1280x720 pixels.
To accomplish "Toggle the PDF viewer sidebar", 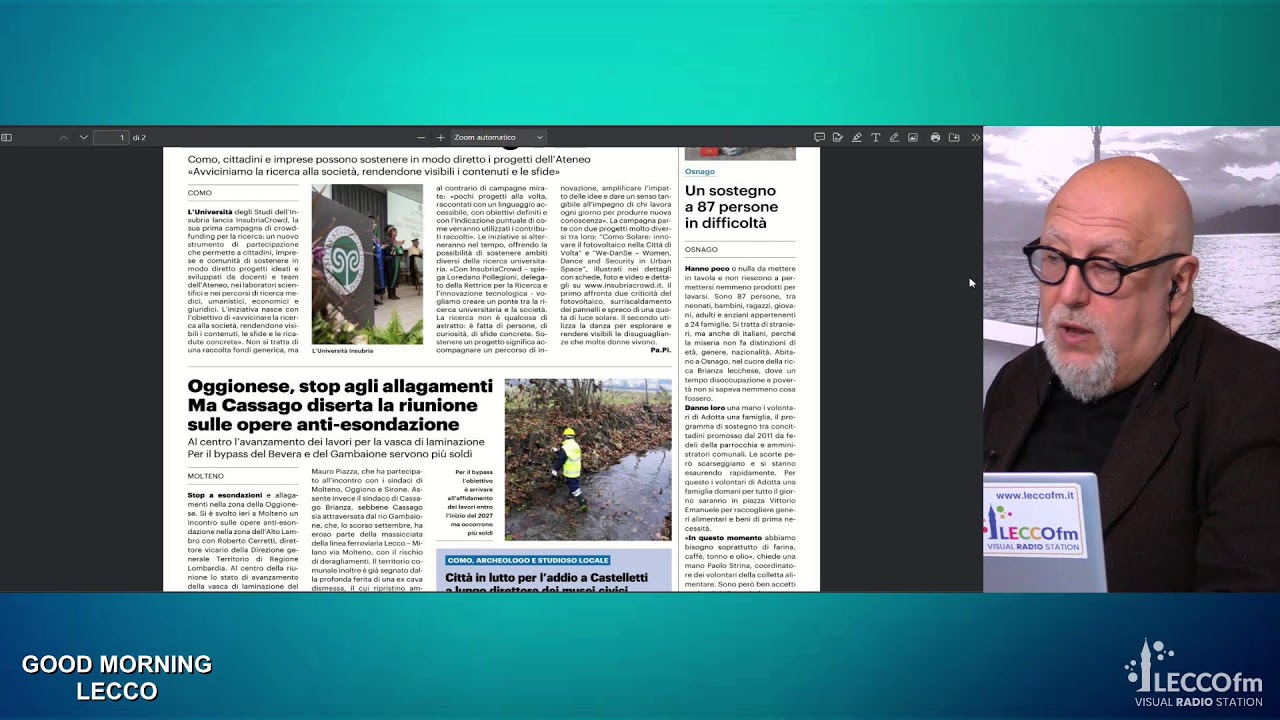I will tap(6, 137).
